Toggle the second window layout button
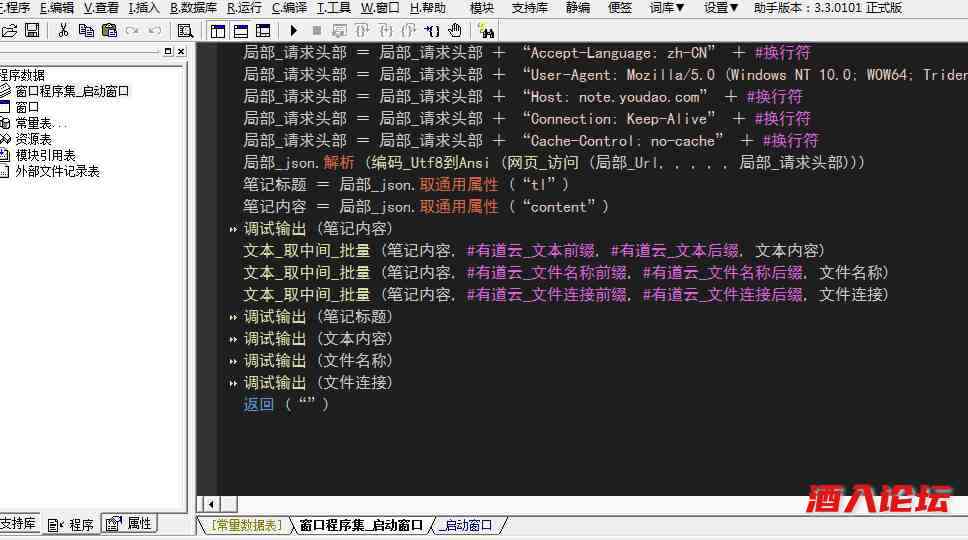This screenshot has height=540, width=968. coord(241,31)
